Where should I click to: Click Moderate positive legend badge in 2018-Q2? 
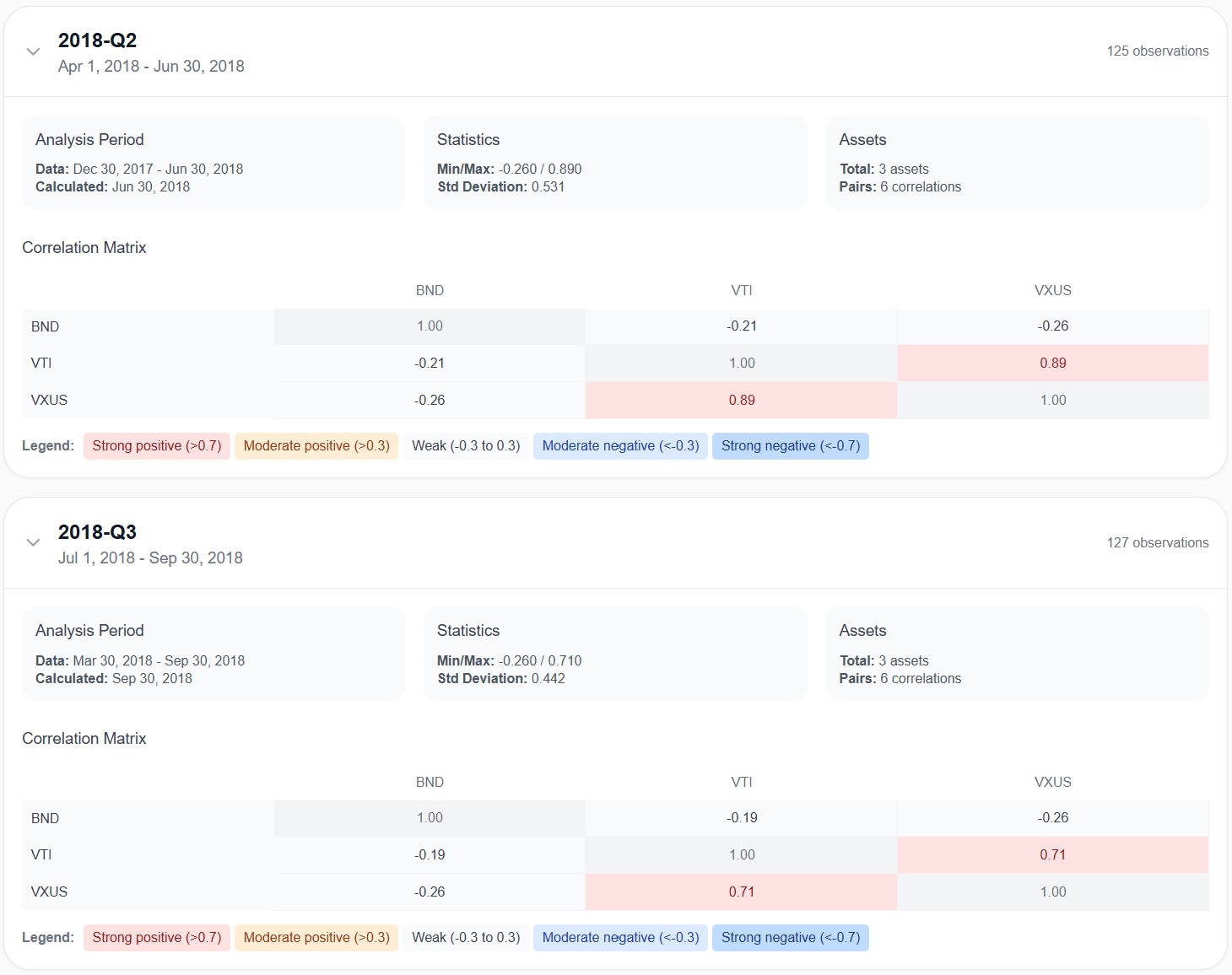[316, 446]
